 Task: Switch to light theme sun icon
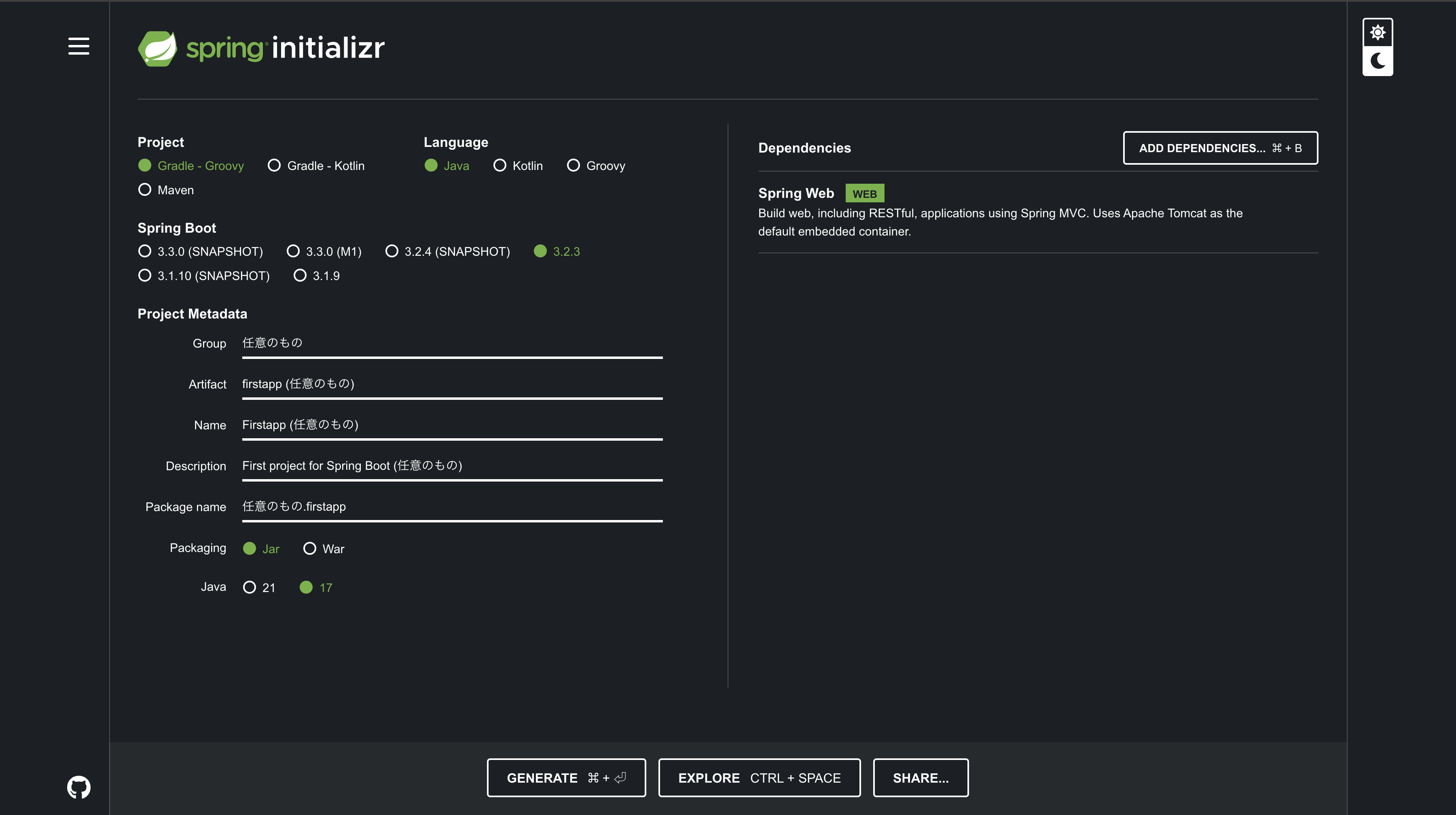(1378, 32)
